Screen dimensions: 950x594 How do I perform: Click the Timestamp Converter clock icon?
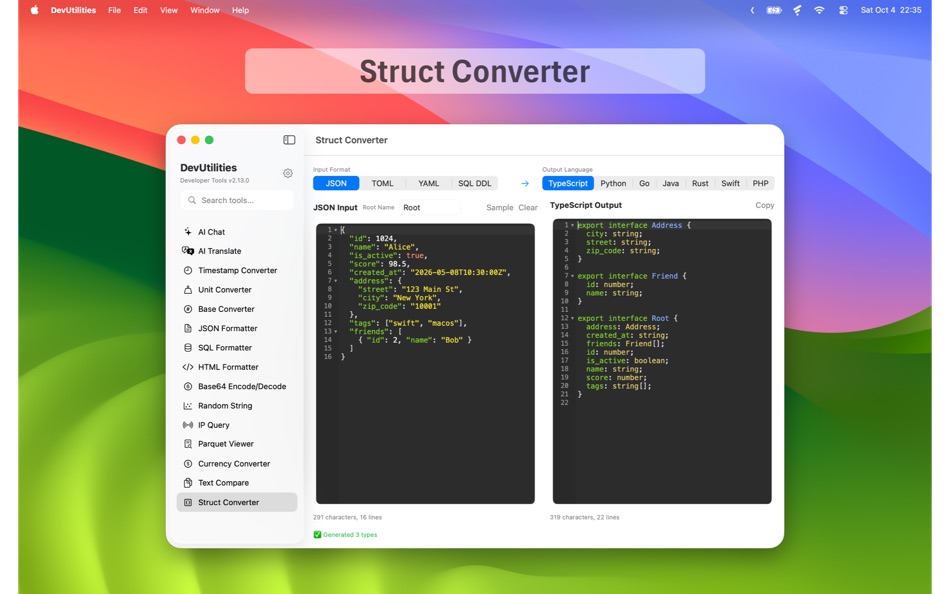(x=188, y=270)
